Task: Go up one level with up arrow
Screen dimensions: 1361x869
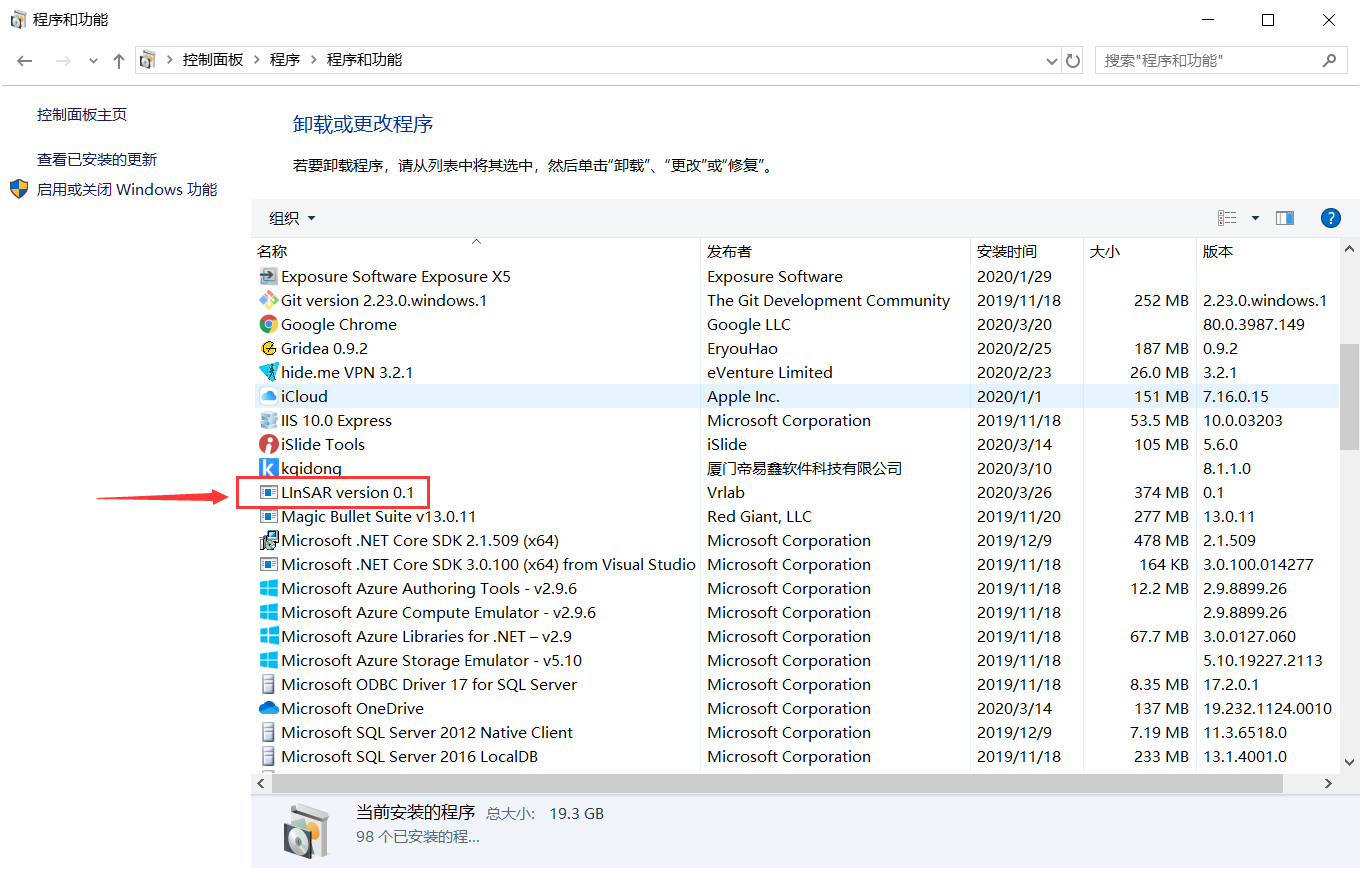Action: pyautogui.click(x=119, y=61)
